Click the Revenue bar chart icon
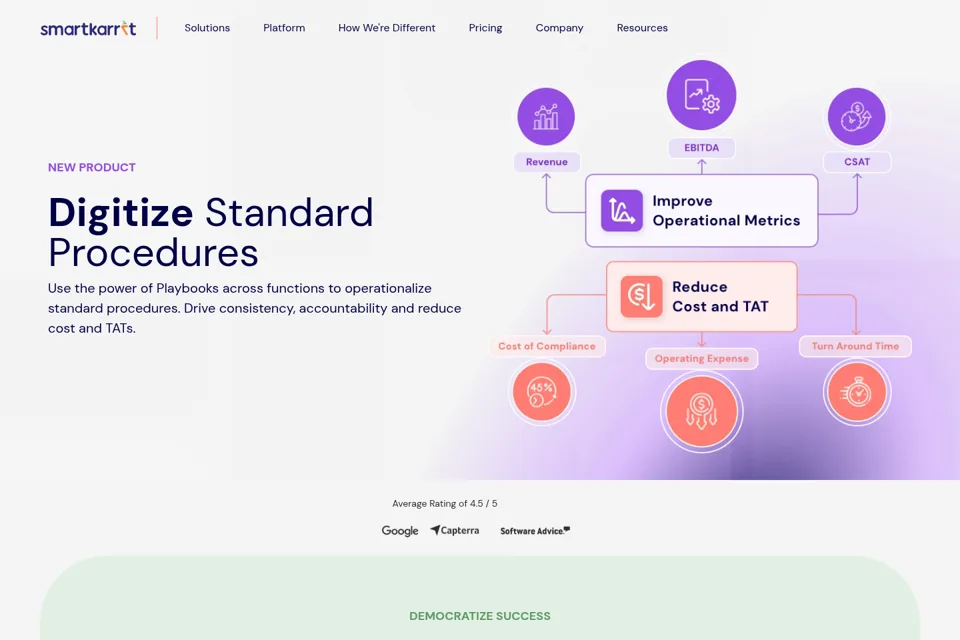 pyautogui.click(x=546, y=116)
